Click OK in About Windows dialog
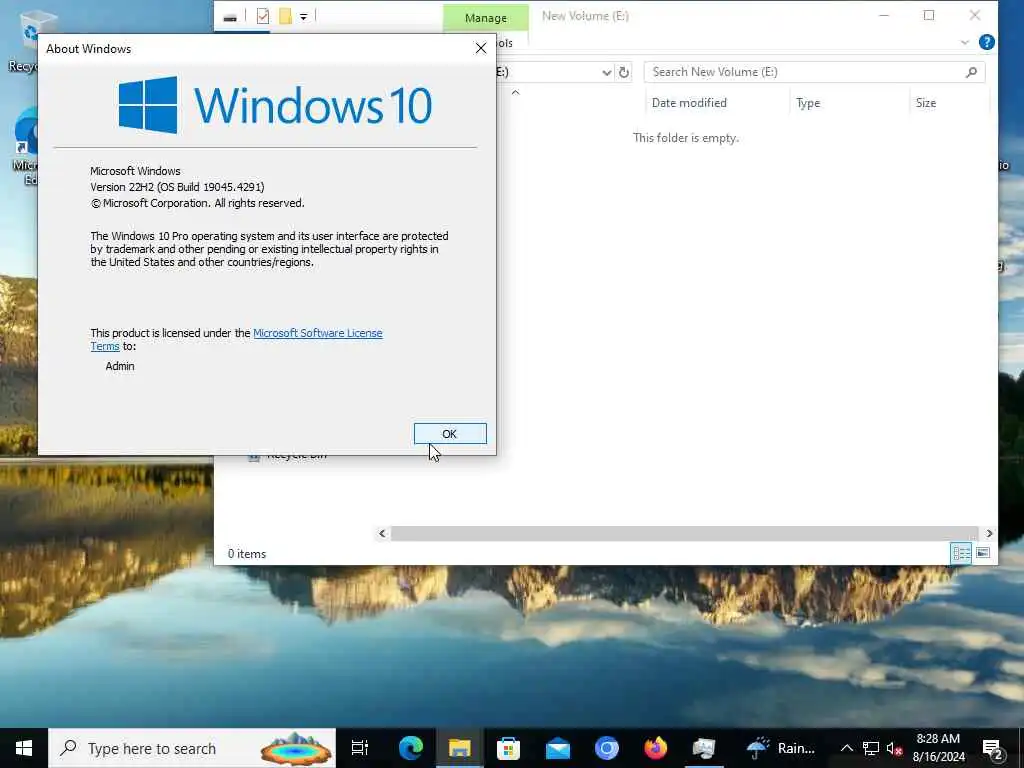 coord(450,434)
